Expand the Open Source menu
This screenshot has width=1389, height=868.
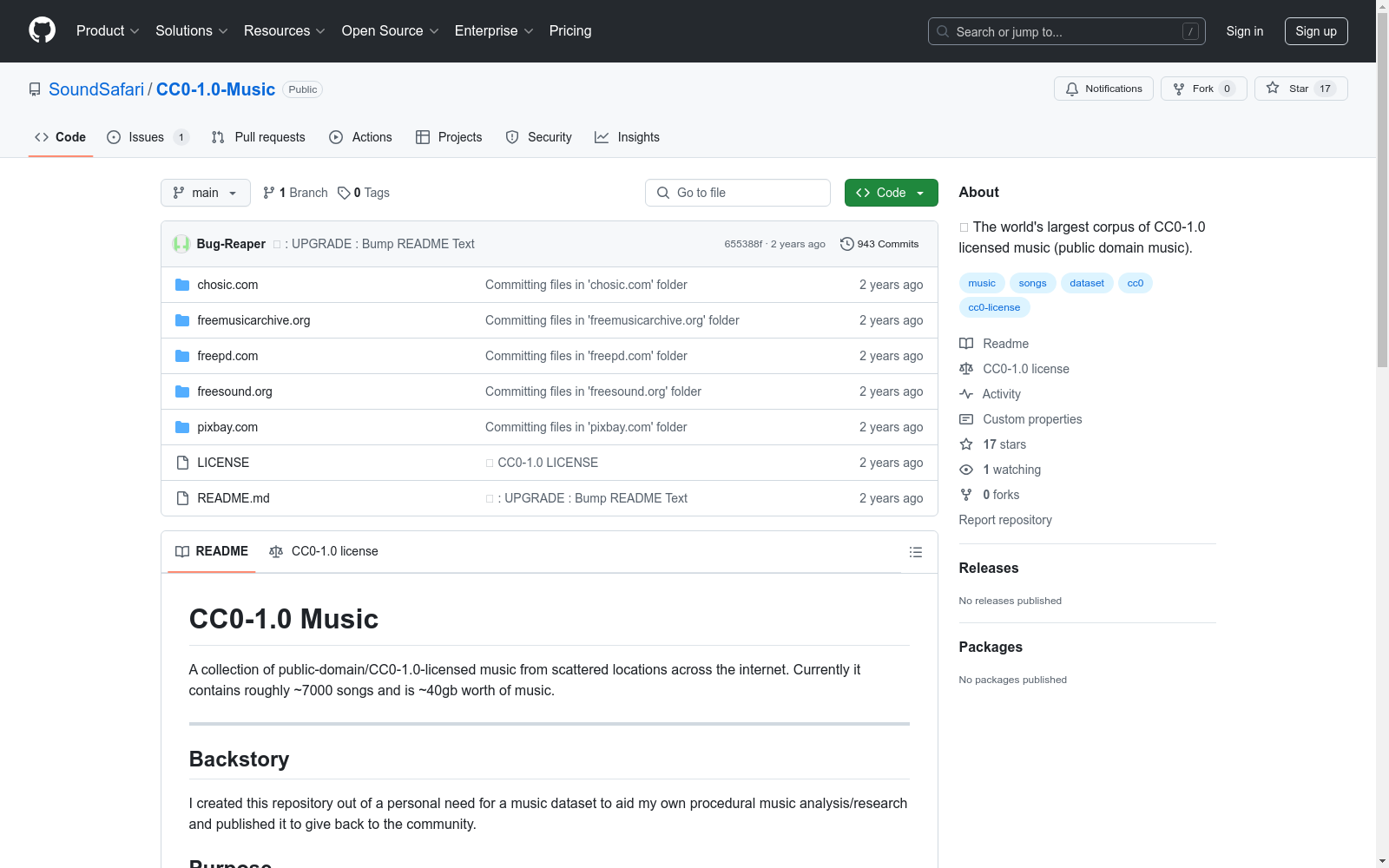(391, 30)
